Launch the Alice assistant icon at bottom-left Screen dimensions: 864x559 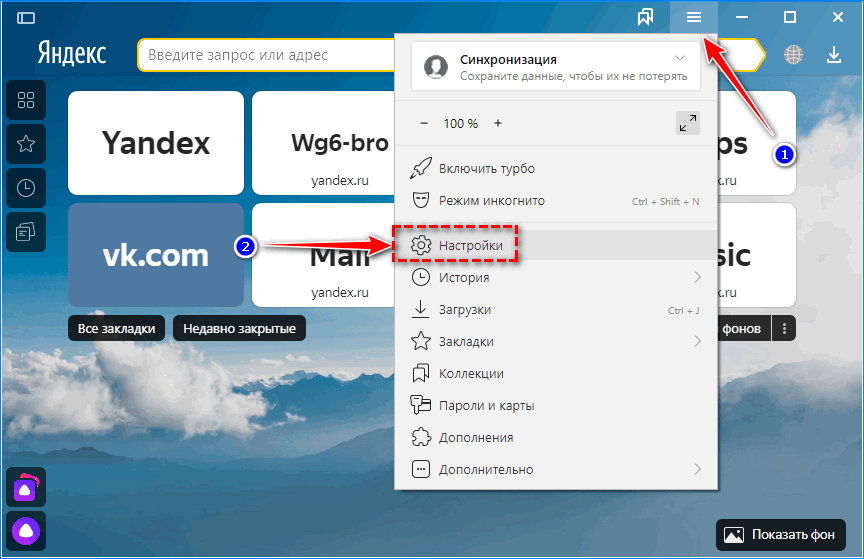point(26,528)
